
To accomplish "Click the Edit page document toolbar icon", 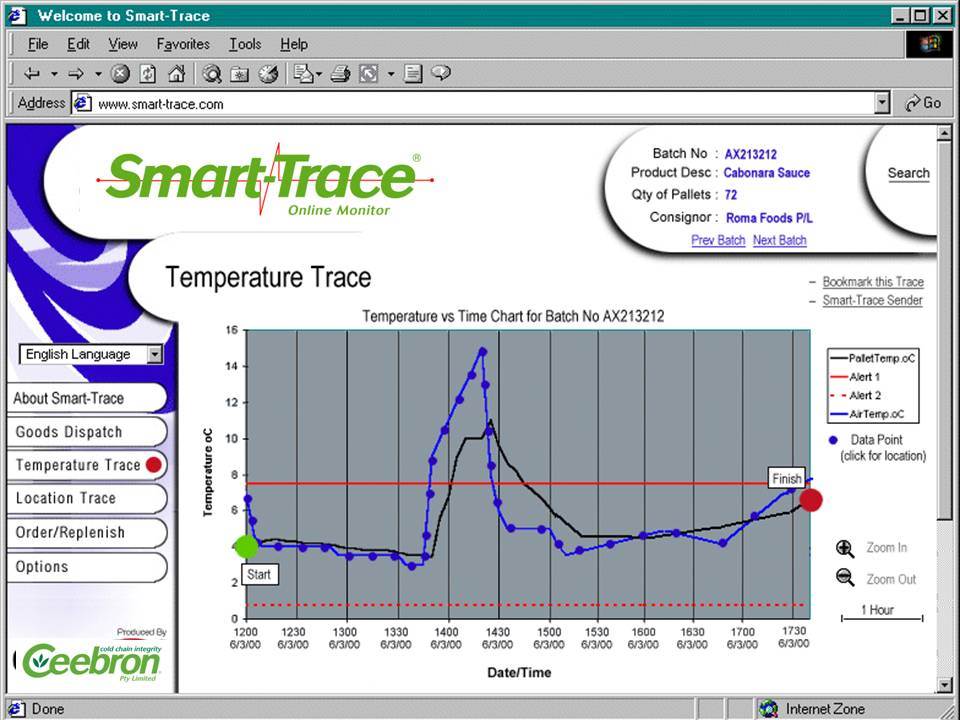I will [x=413, y=74].
